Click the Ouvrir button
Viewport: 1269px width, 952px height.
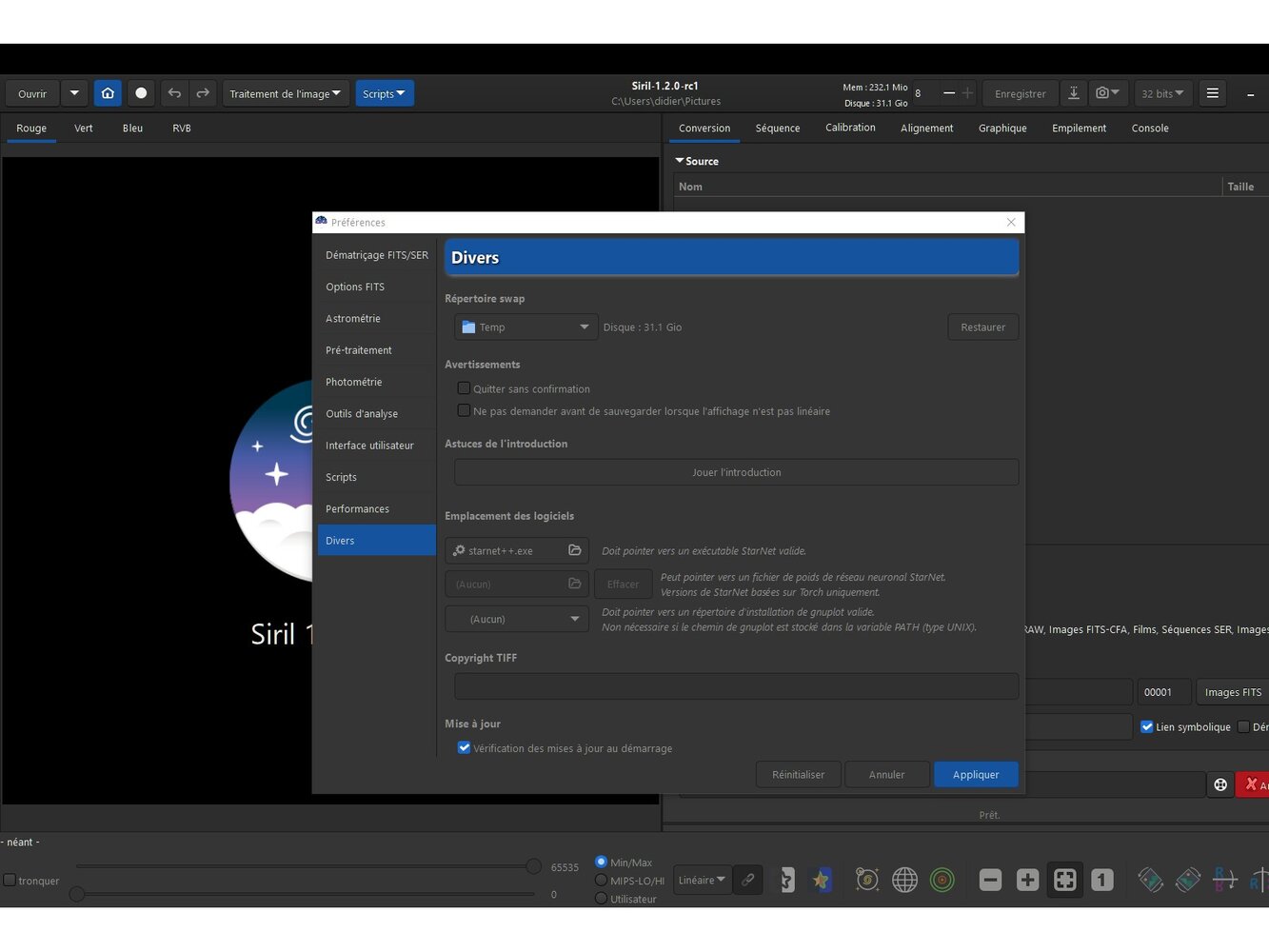click(x=32, y=93)
